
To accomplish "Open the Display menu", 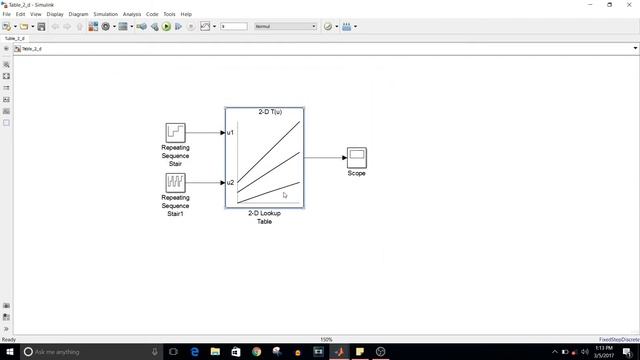I will [x=55, y=14].
